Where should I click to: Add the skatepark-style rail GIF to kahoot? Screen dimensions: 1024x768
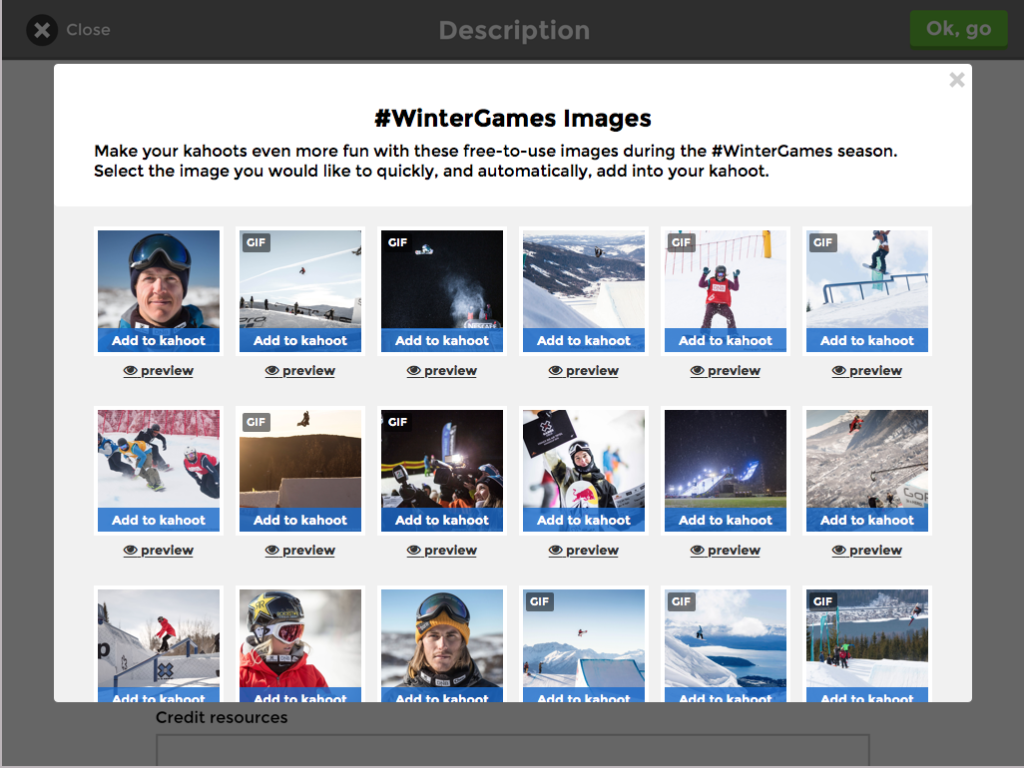coord(158,699)
